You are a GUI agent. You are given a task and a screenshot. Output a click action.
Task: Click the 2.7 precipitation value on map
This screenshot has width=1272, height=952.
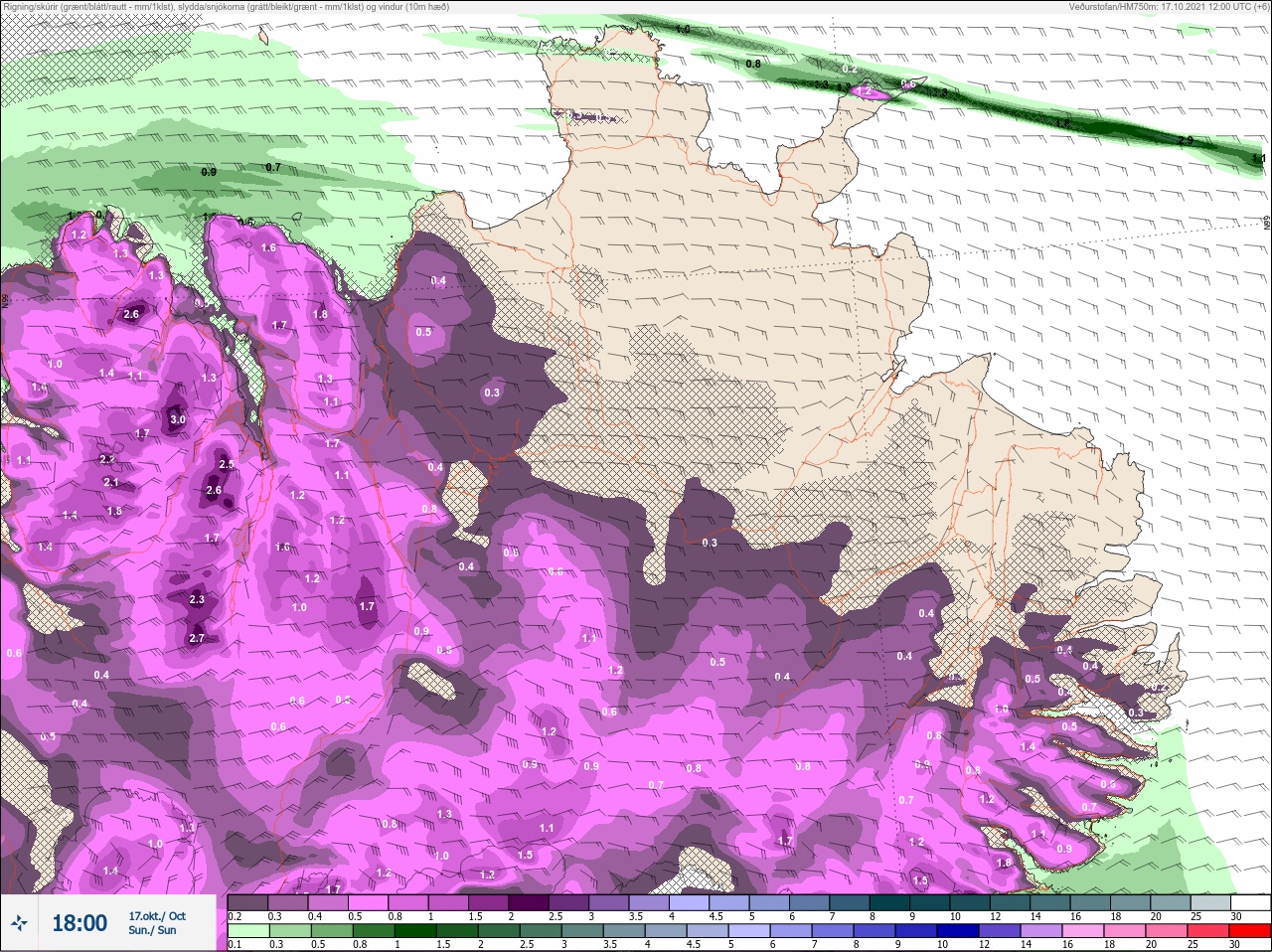click(x=196, y=638)
